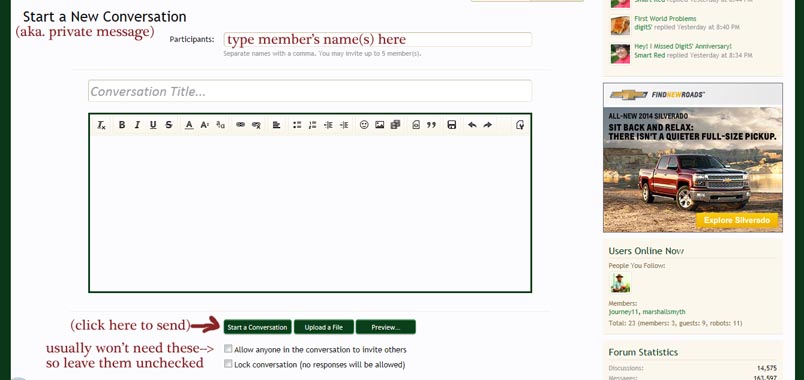Click the Users Online Now heading
Image resolution: width=804 pixels, height=380 pixels.
tap(646, 251)
